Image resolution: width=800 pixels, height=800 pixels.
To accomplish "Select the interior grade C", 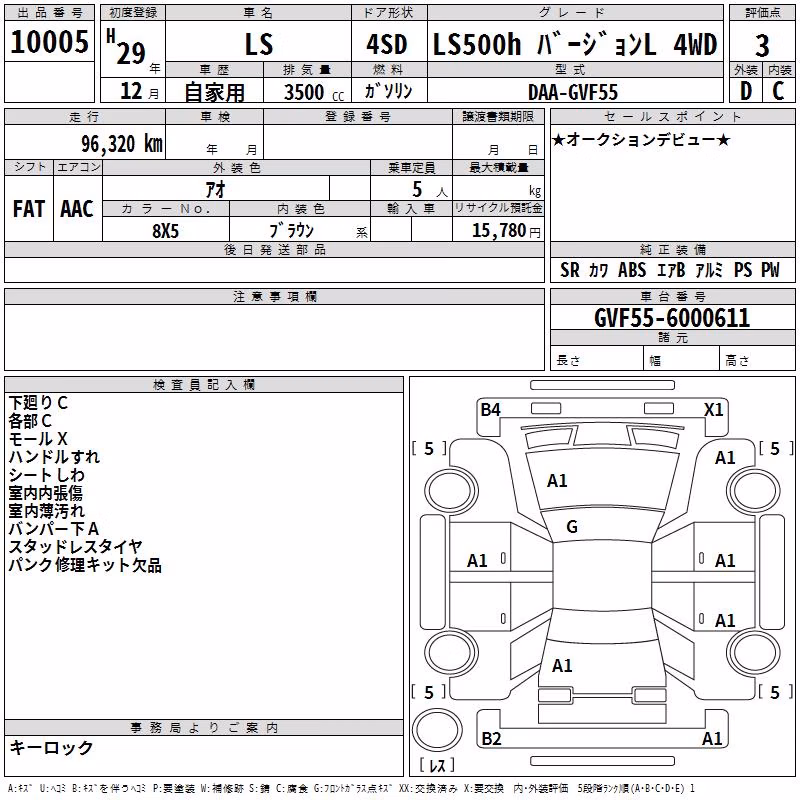I will pyautogui.click(x=778, y=91).
